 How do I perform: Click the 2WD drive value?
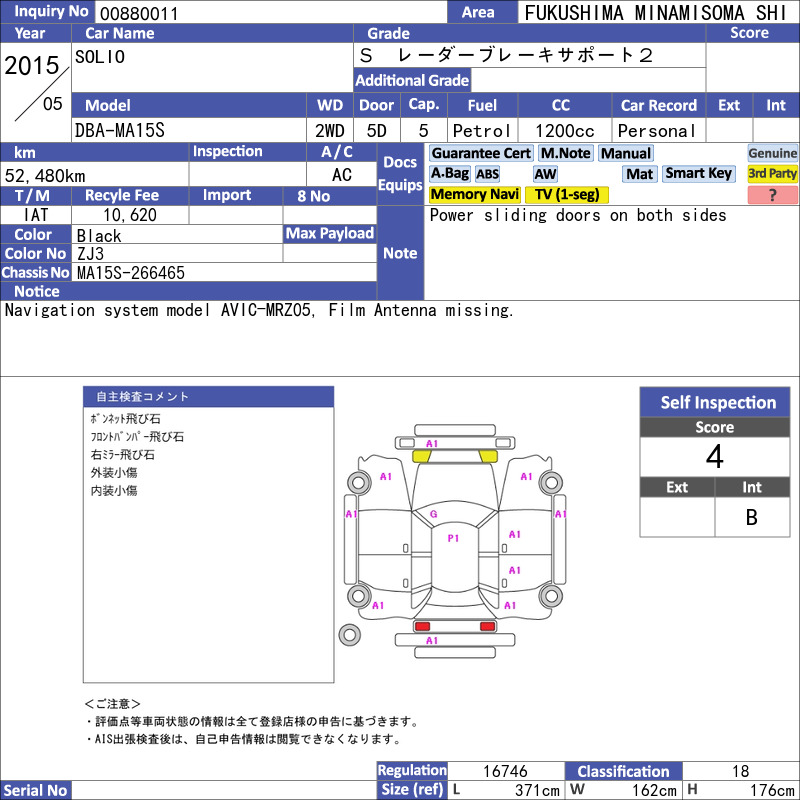(x=330, y=131)
